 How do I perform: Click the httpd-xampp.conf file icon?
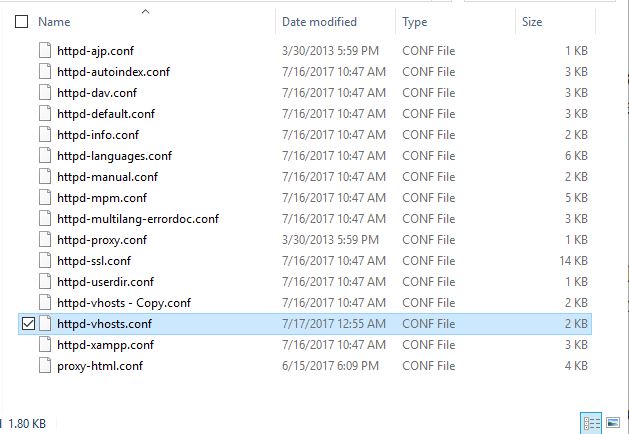point(45,345)
